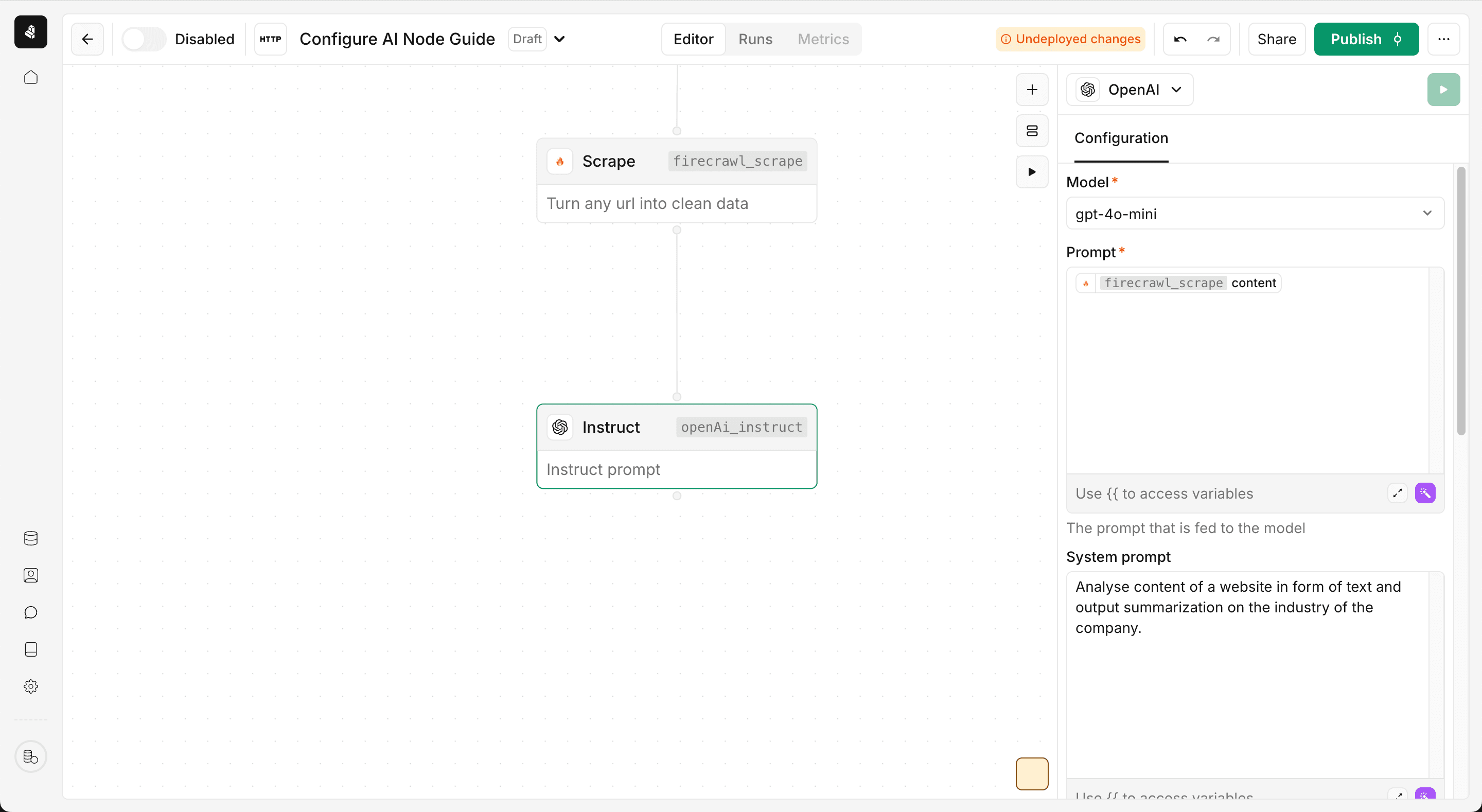Click OpenAI icon on Instruct node
Screen dimensions: 1482x812
point(560,427)
